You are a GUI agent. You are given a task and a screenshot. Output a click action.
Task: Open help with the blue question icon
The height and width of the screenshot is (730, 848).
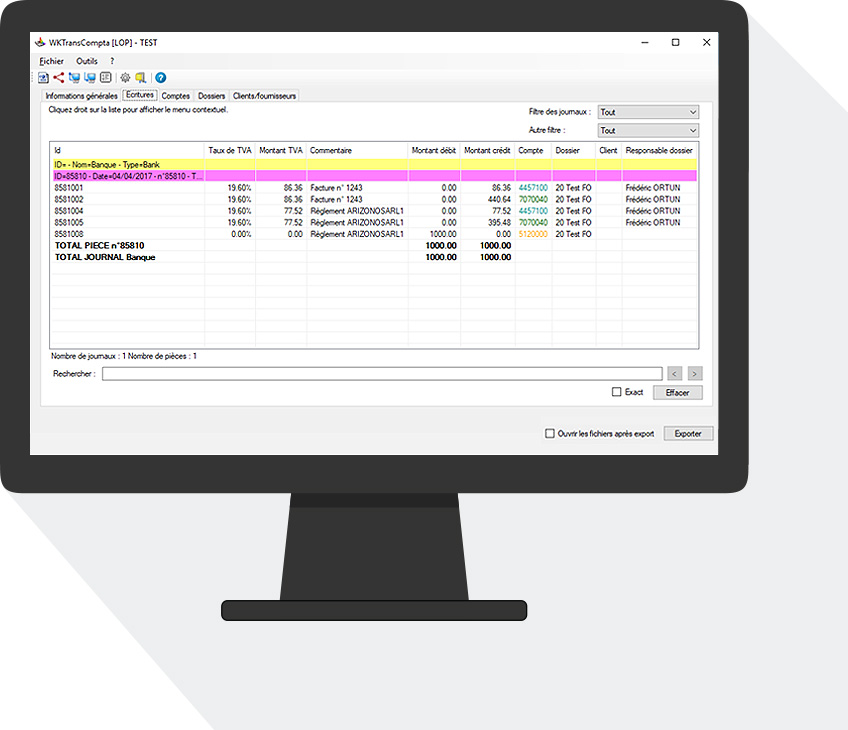[x=161, y=77]
